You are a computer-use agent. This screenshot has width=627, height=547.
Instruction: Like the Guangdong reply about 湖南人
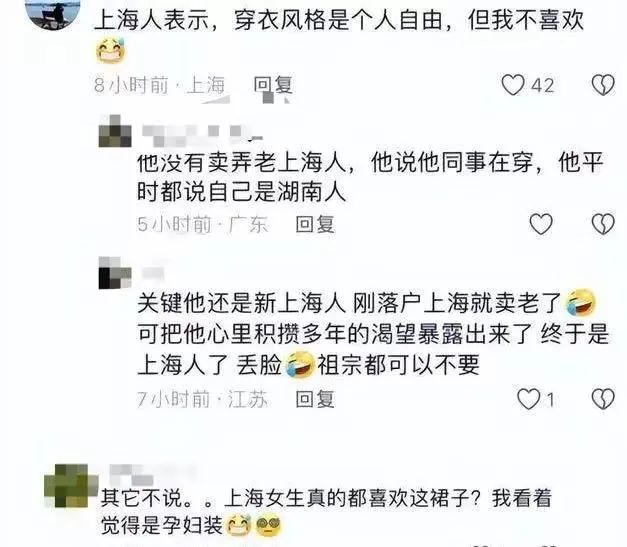click(x=541, y=224)
